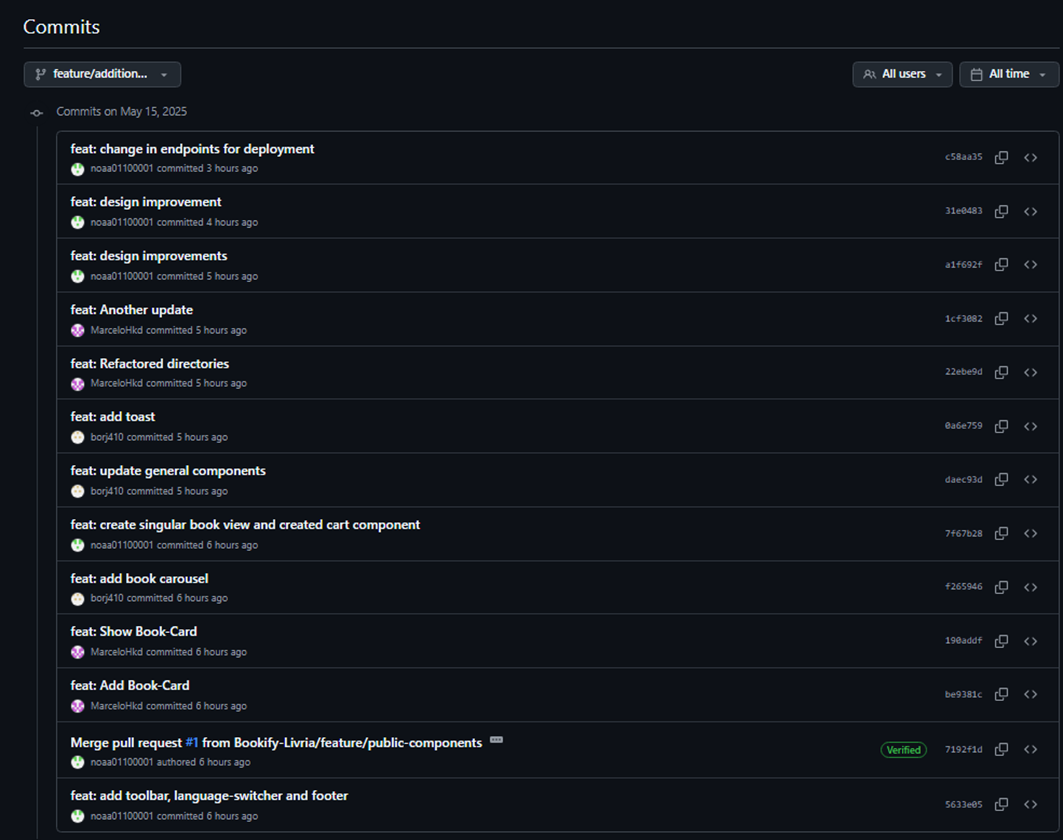Browse repository at commit daec93d

(x=1030, y=479)
